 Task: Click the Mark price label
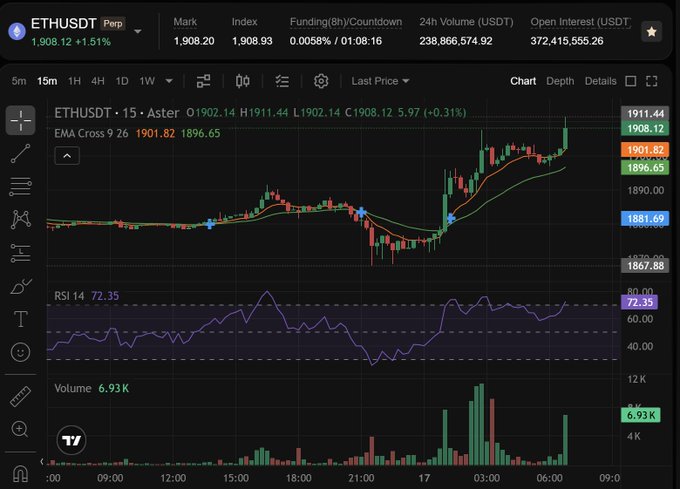coord(185,22)
